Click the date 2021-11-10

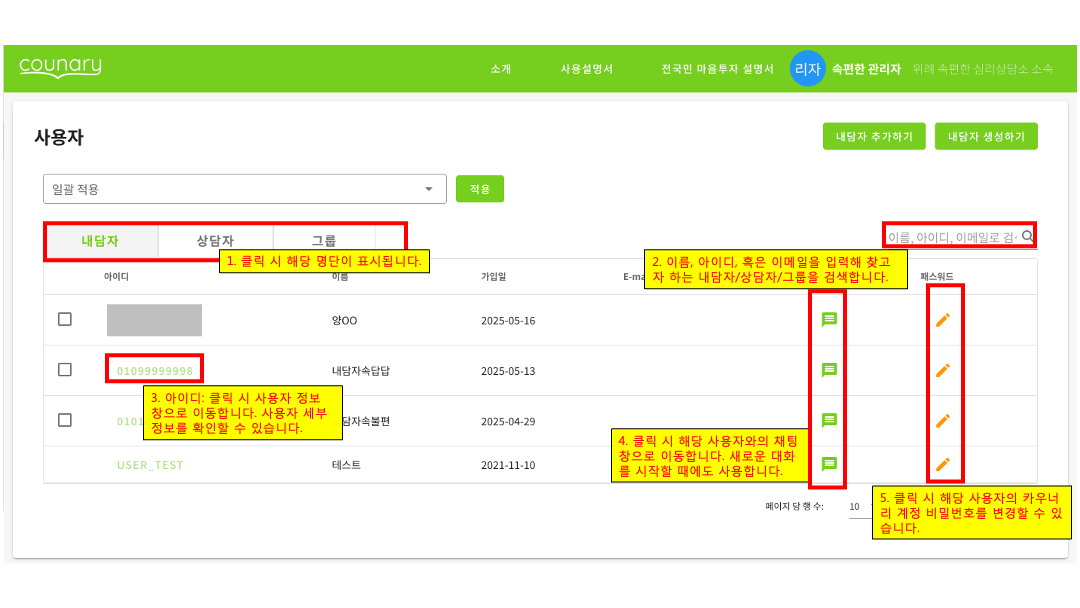pos(508,465)
